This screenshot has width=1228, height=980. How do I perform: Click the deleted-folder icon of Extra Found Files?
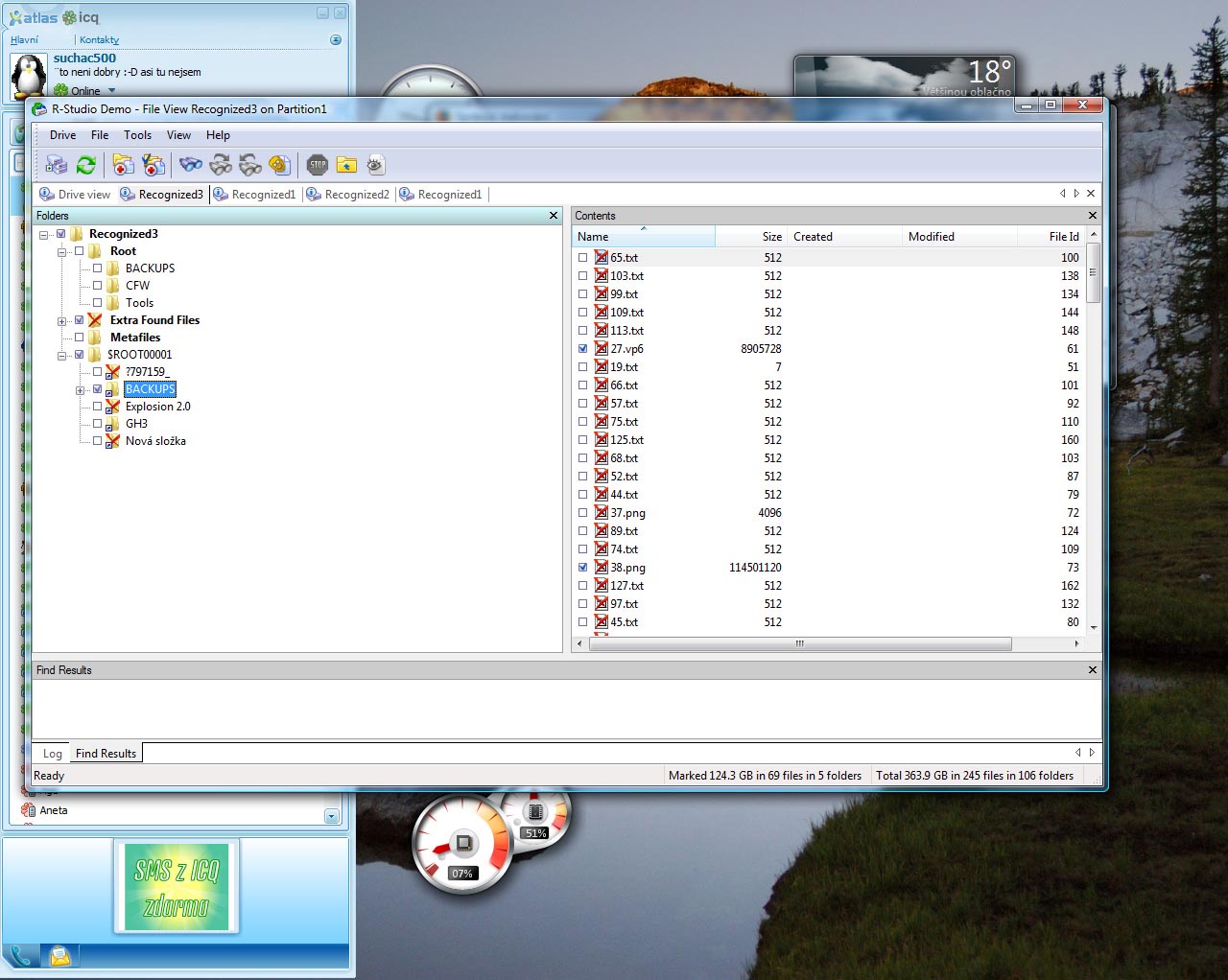pos(95,320)
